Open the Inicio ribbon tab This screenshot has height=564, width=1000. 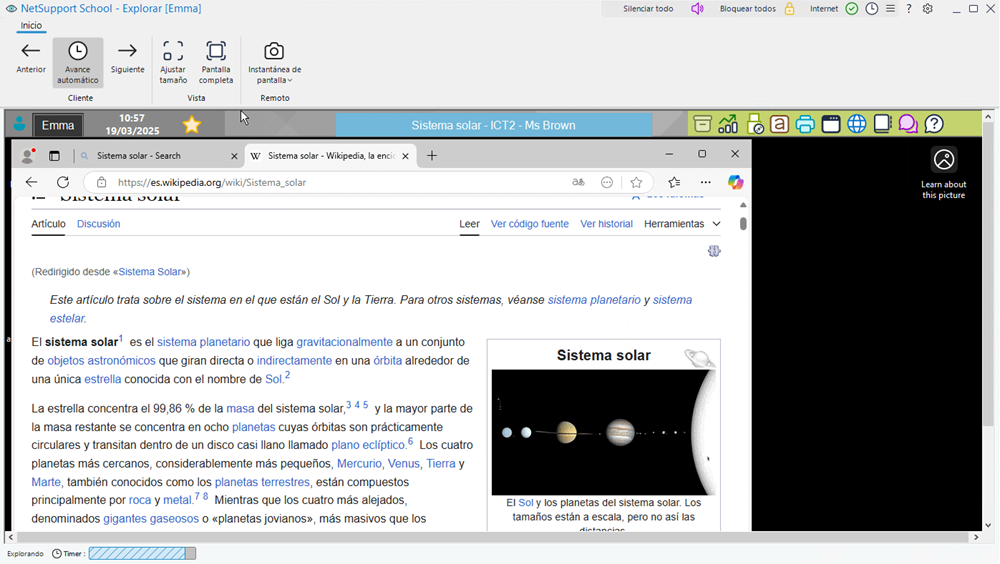click(x=31, y=26)
